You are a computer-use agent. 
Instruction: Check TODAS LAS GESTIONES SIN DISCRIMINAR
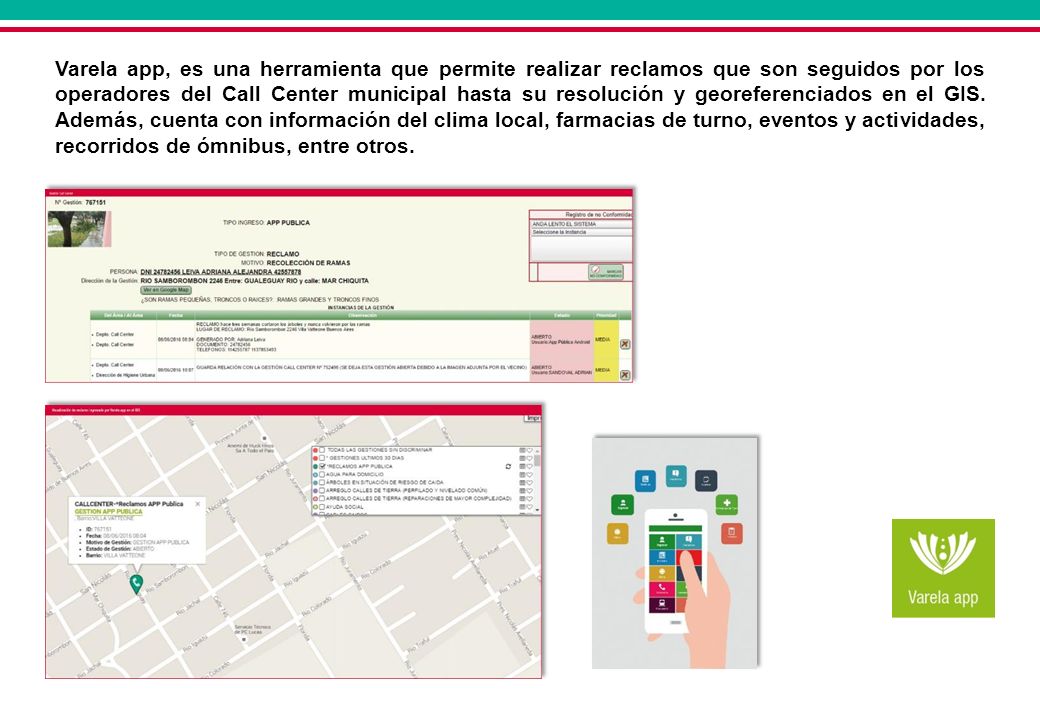[x=322, y=450]
